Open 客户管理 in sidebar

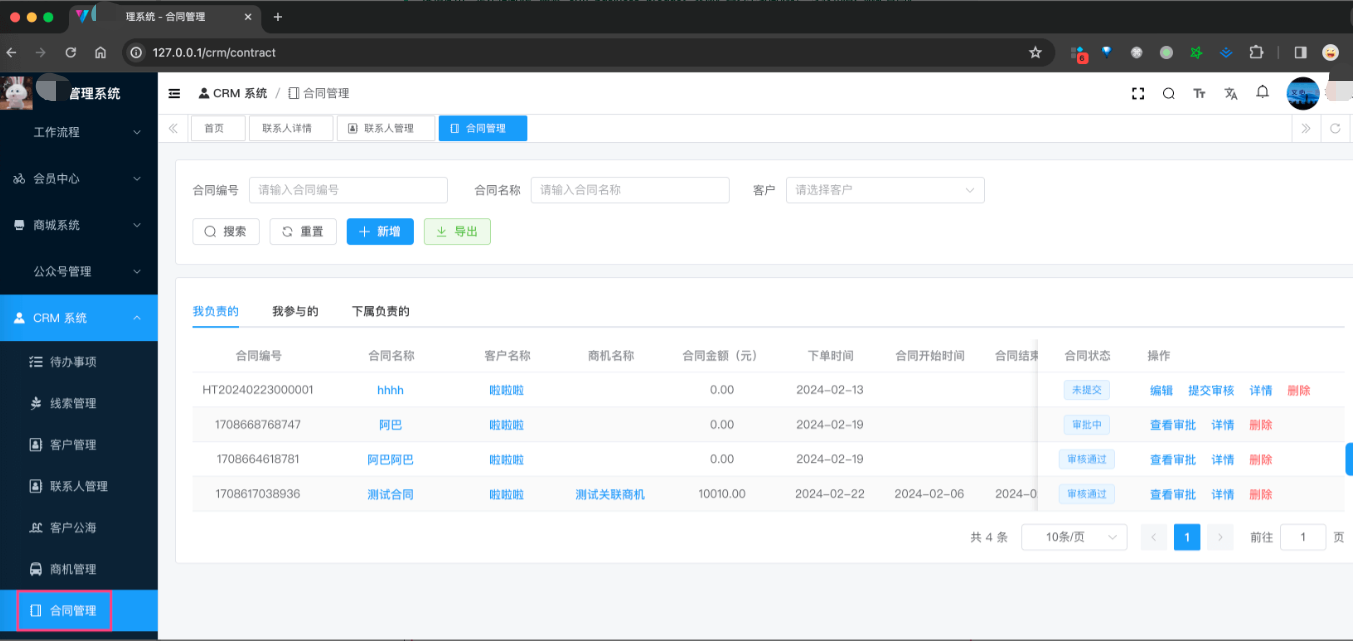pos(79,445)
